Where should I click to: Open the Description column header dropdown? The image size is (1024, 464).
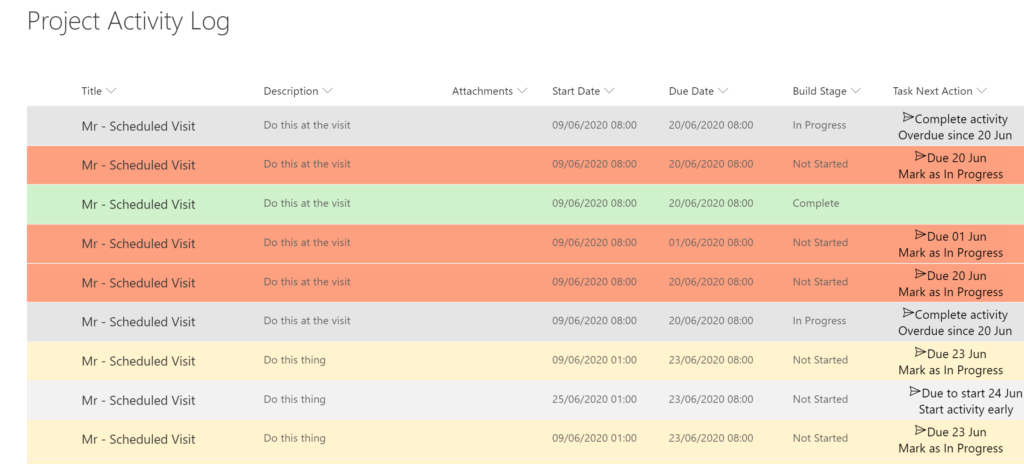pyautogui.click(x=327, y=91)
